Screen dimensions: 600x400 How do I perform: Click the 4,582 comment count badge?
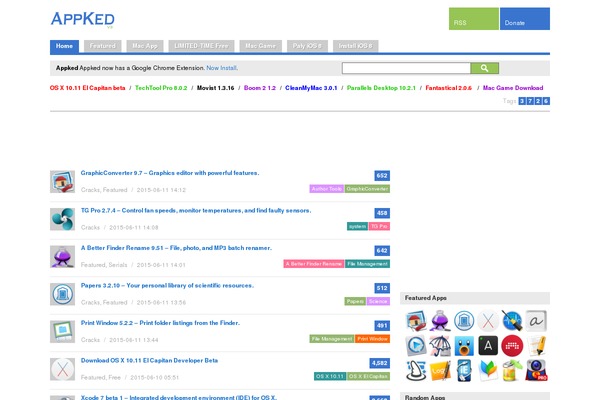tap(380, 363)
